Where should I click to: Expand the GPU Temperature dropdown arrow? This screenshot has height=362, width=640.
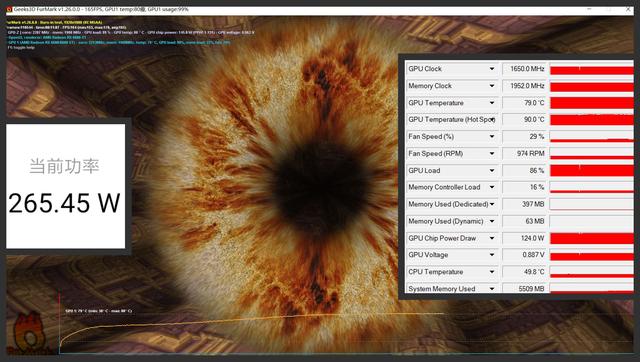(492, 103)
